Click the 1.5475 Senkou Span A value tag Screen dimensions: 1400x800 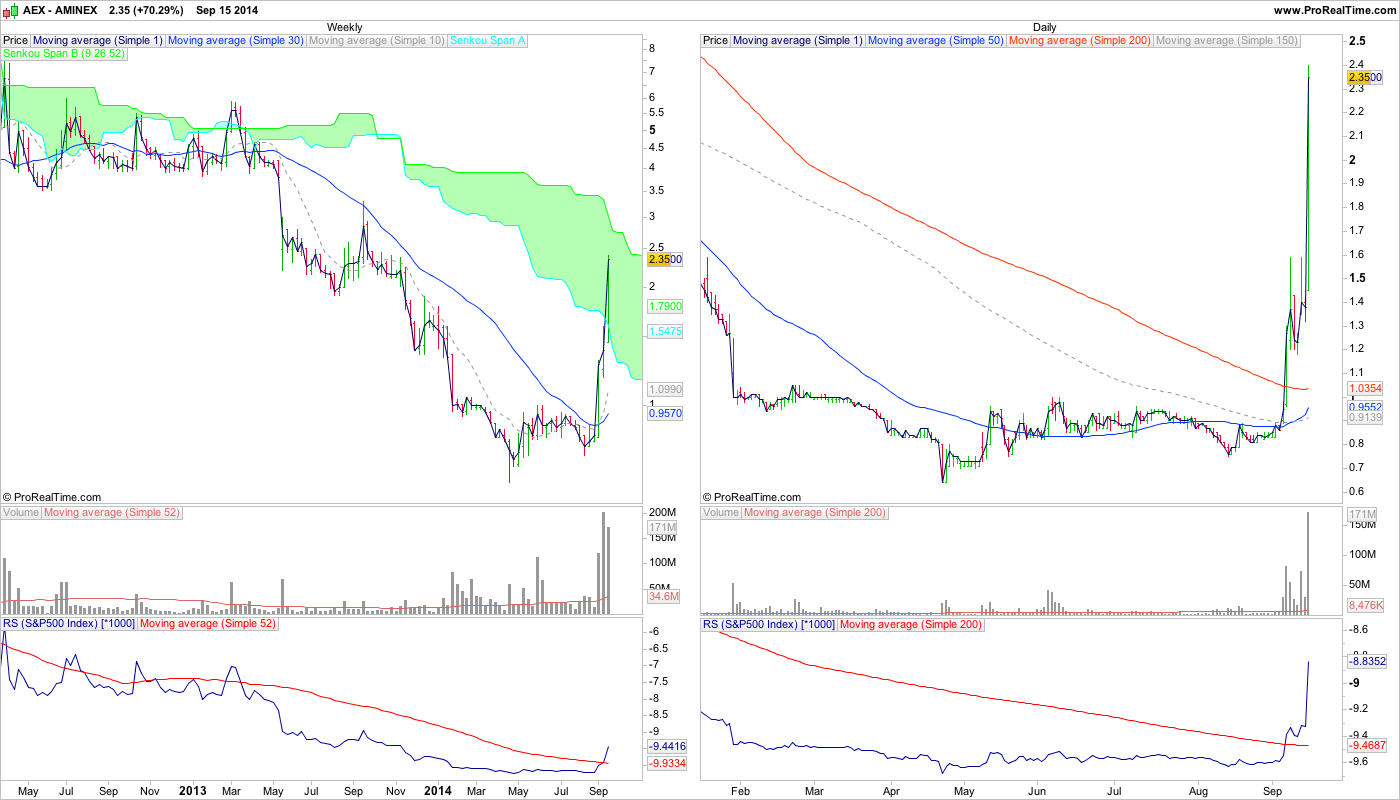point(665,330)
